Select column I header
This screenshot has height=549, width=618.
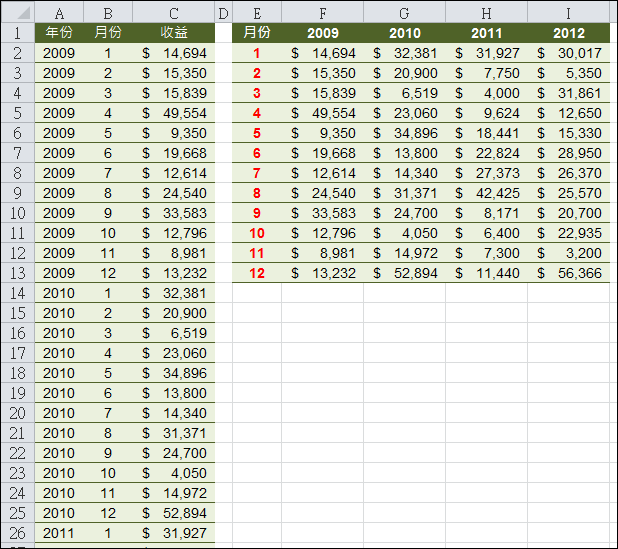[568, 13]
